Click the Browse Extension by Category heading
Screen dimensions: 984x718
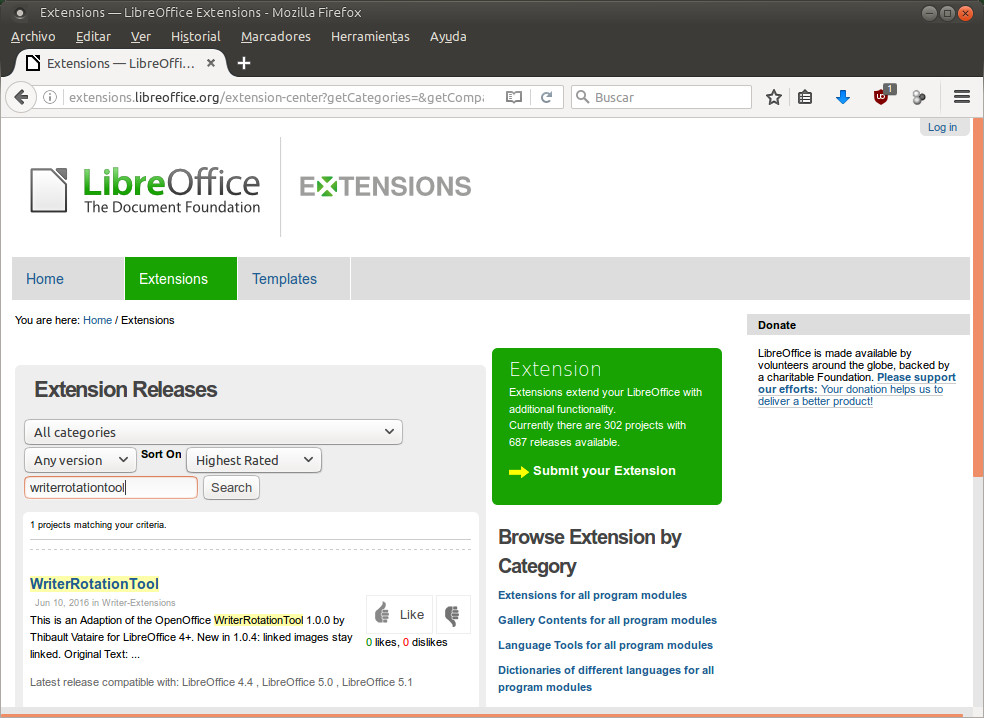point(590,552)
